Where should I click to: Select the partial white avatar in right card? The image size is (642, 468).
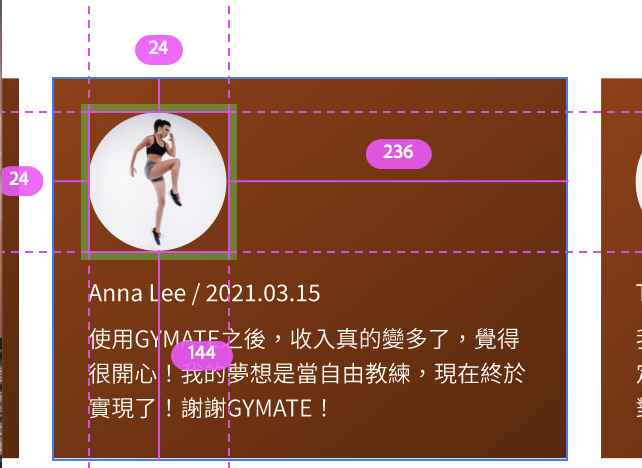pyautogui.click(x=639, y=181)
